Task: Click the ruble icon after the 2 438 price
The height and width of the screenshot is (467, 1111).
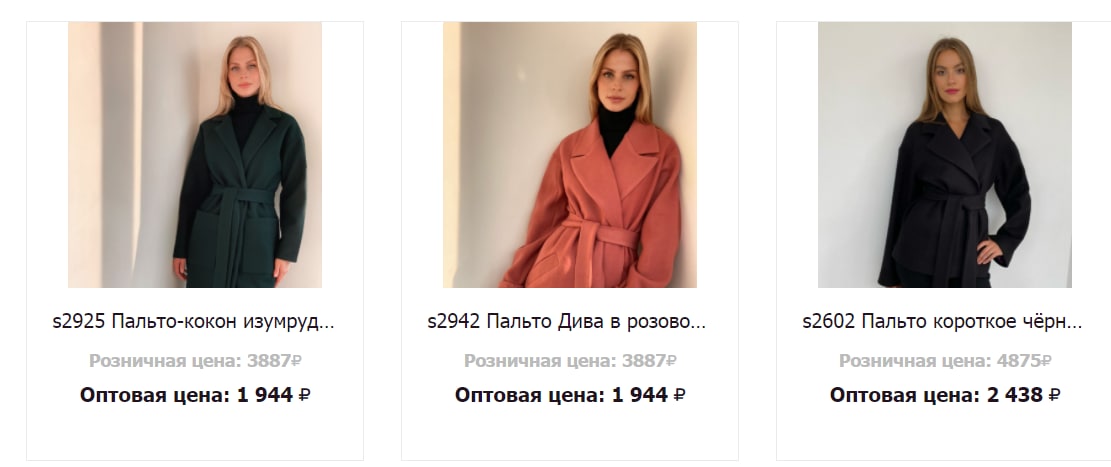Action: point(1054,395)
